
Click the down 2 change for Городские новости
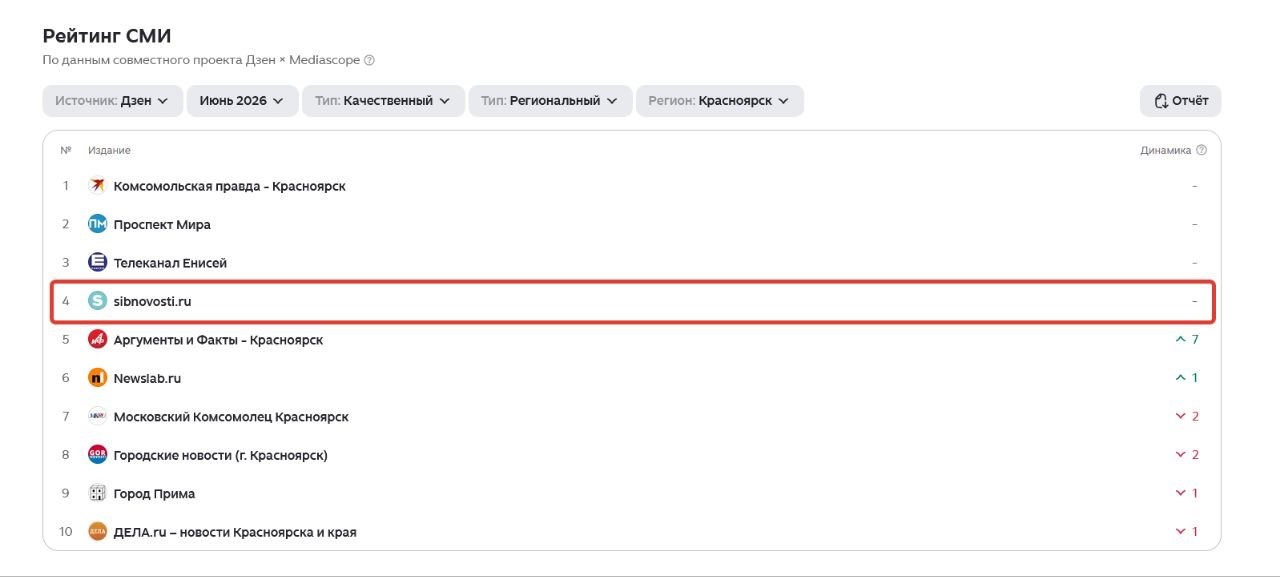click(1187, 455)
